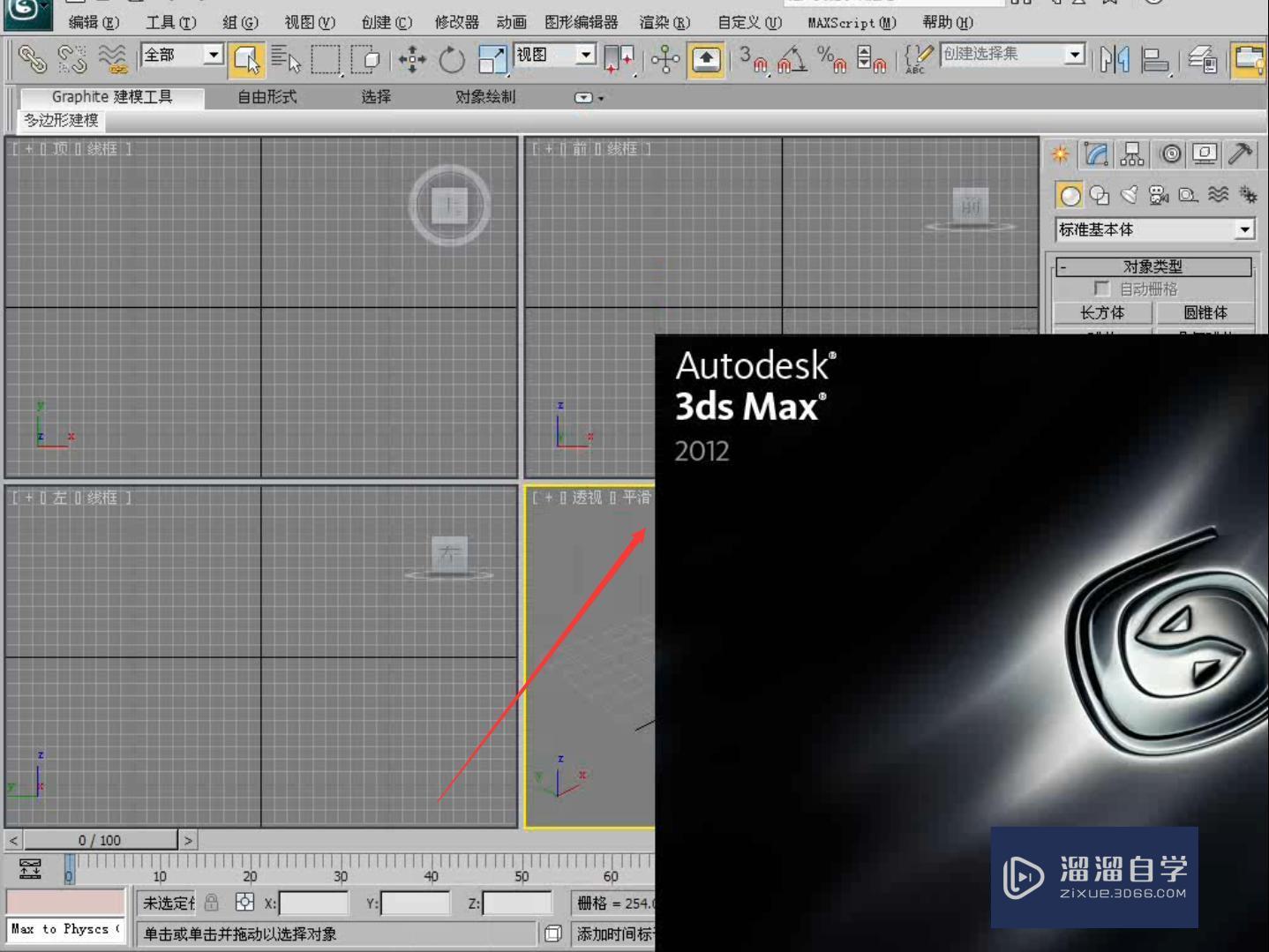The height and width of the screenshot is (952, 1269).
Task: Open the 编辑(E) menu
Action: pos(94,22)
